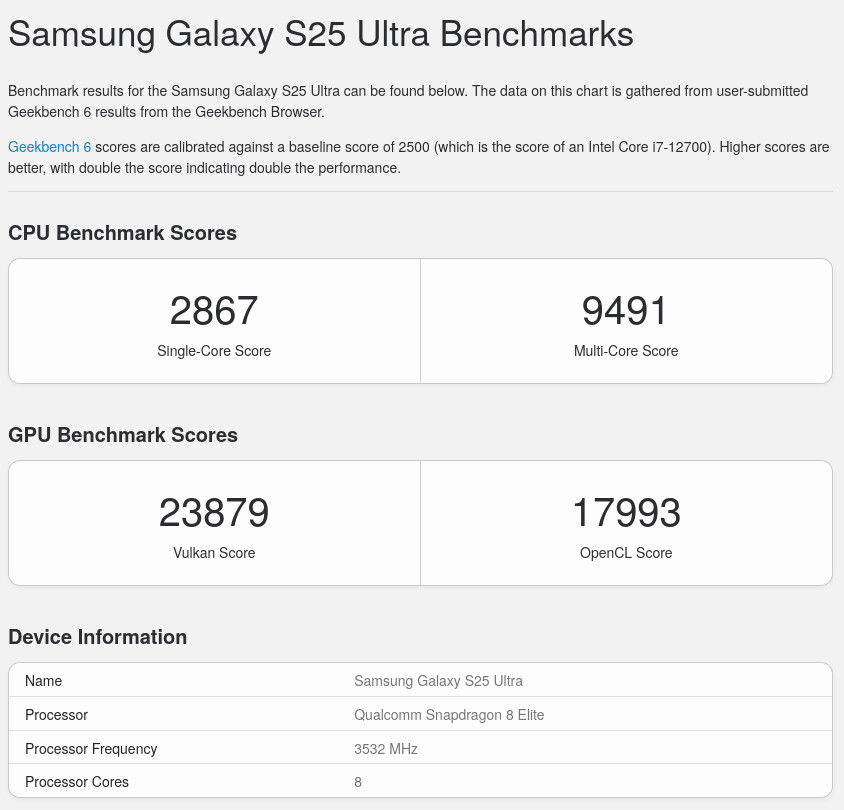Select the Qualcomm Snapdragon 8 Elite value
Image resolution: width=844 pixels, height=810 pixels.
[449, 715]
